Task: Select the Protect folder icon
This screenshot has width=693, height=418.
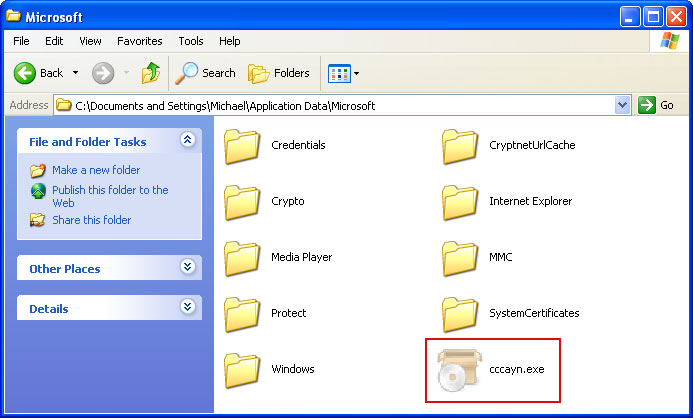Action: tap(242, 314)
